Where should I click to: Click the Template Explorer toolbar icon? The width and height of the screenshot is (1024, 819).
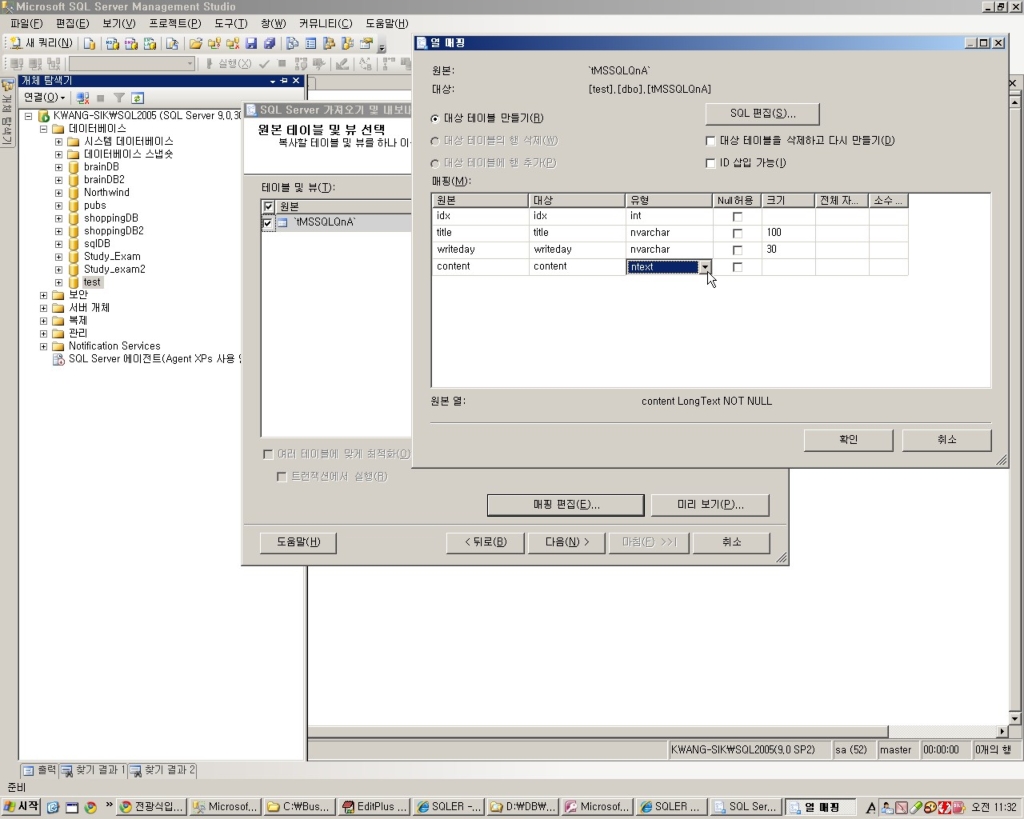pyautogui.click(x=347, y=44)
